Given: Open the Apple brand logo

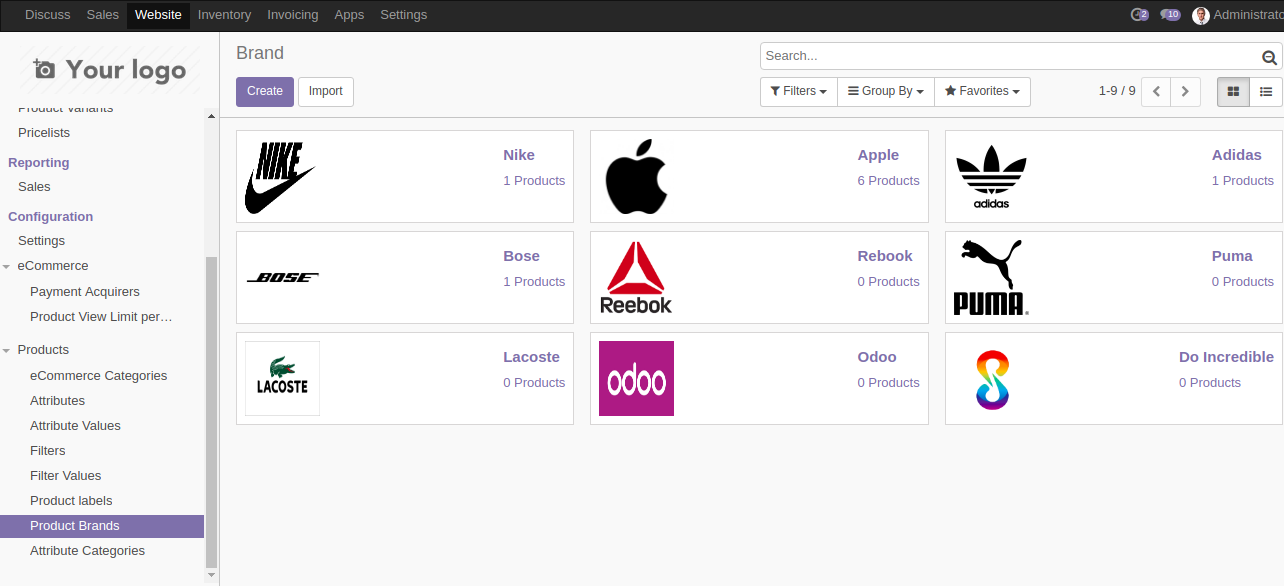Looking at the screenshot, I should pos(636,177).
